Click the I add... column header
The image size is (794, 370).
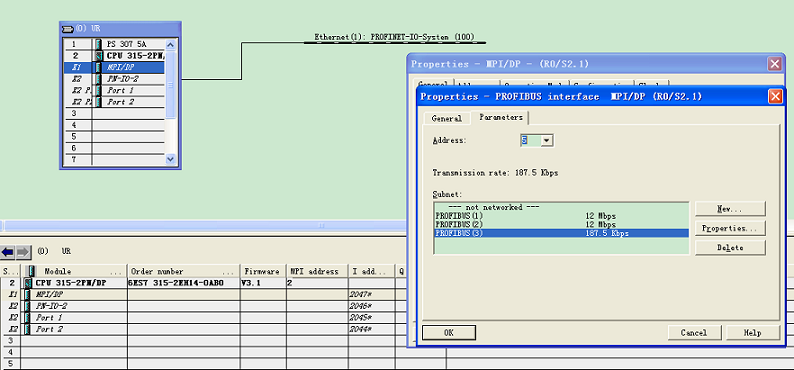pyautogui.click(x=372, y=271)
